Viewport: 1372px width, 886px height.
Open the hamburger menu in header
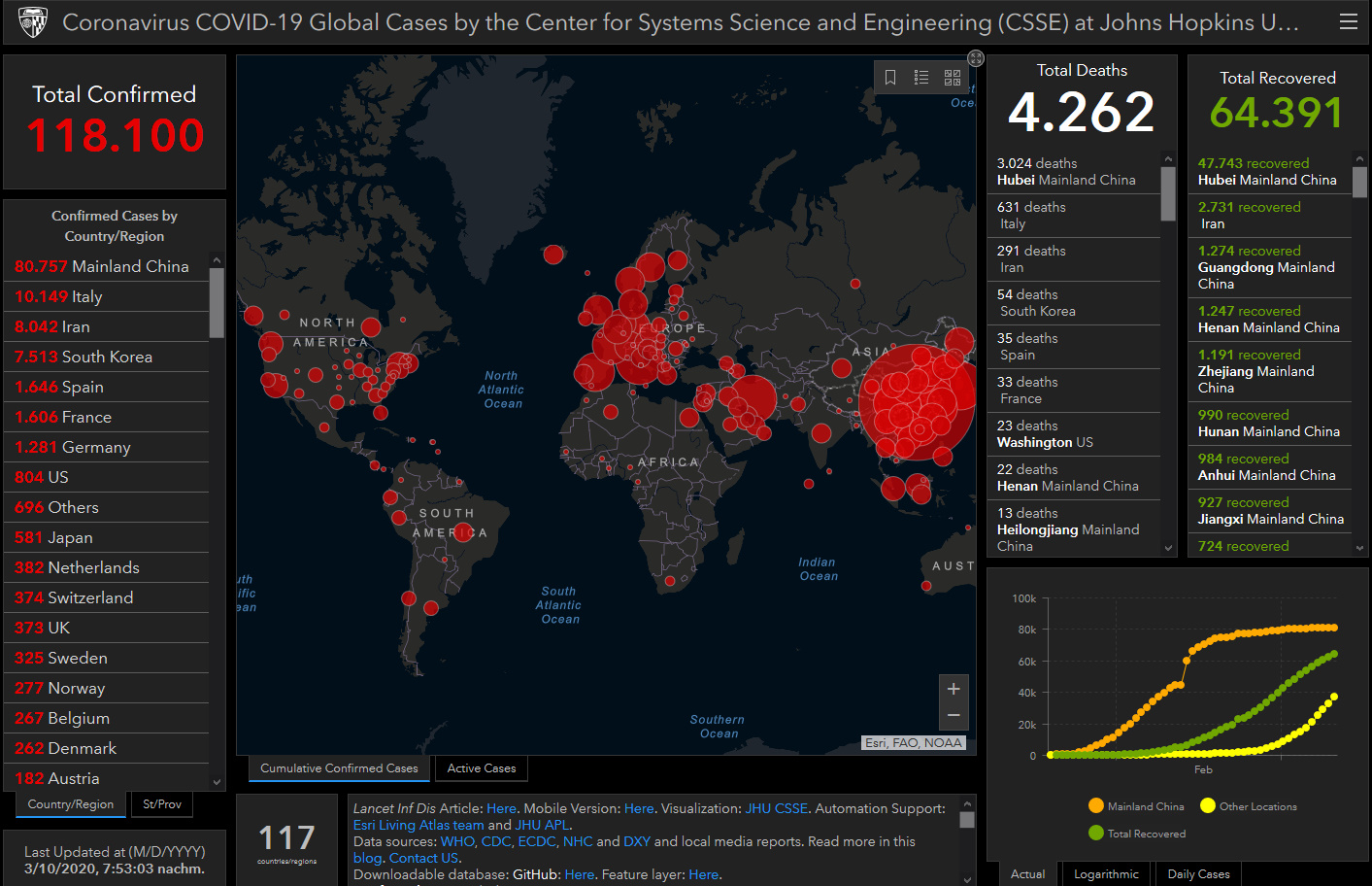pyautogui.click(x=1349, y=21)
